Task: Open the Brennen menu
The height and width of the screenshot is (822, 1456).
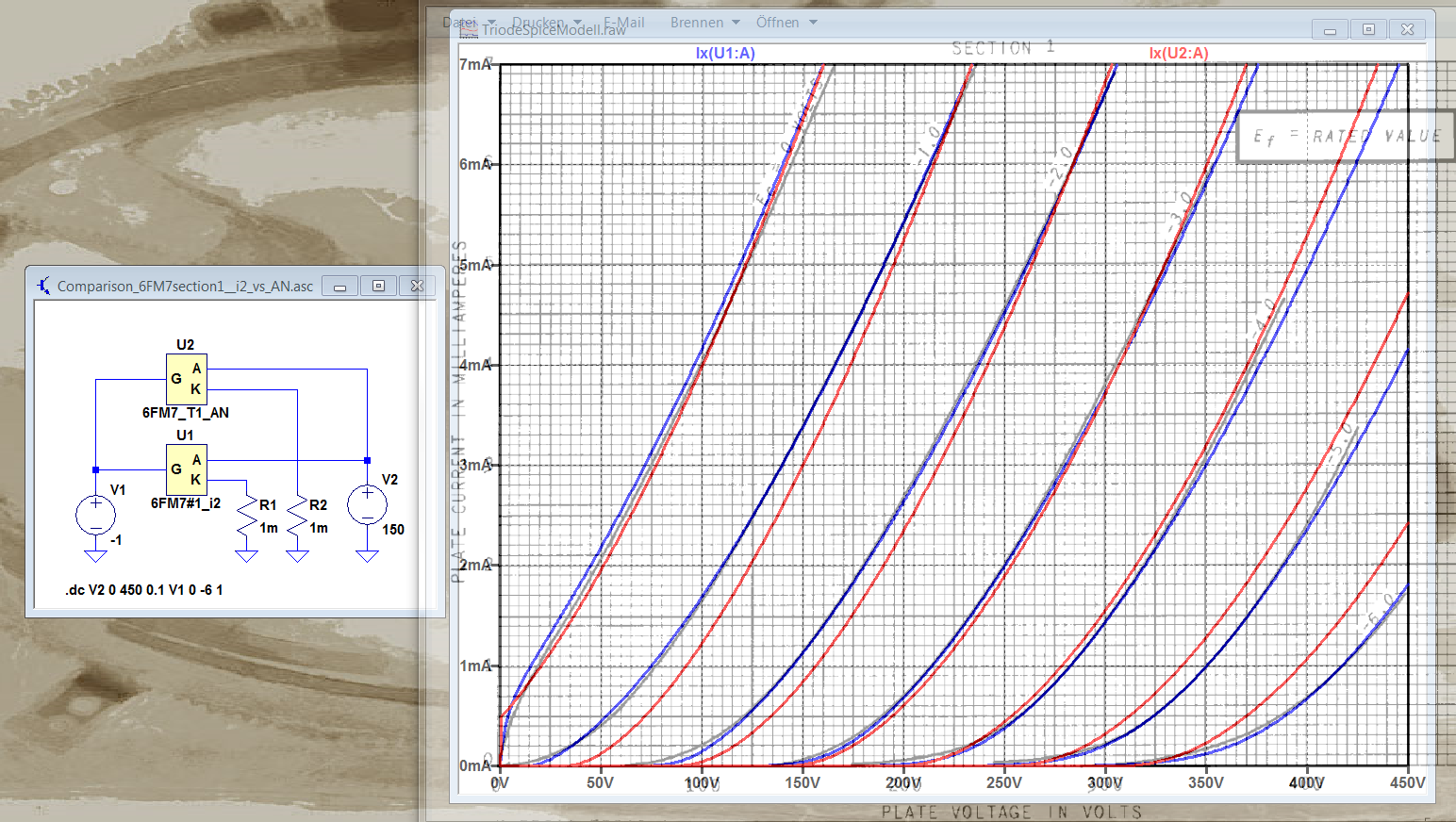Action: (x=697, y=22)
